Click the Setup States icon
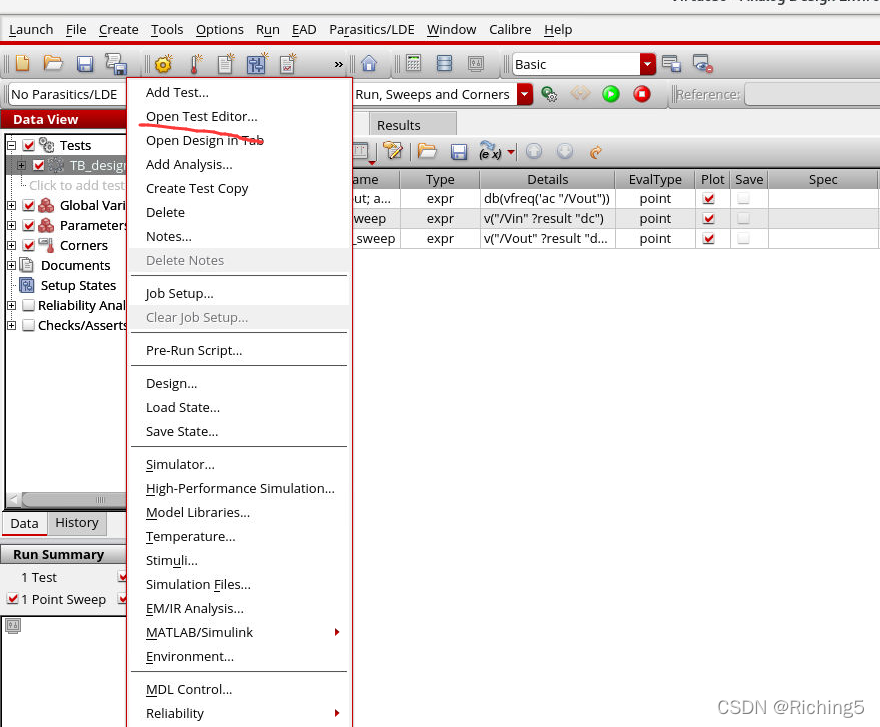Viewport: 880px width, 727px height. pos(26,285)
